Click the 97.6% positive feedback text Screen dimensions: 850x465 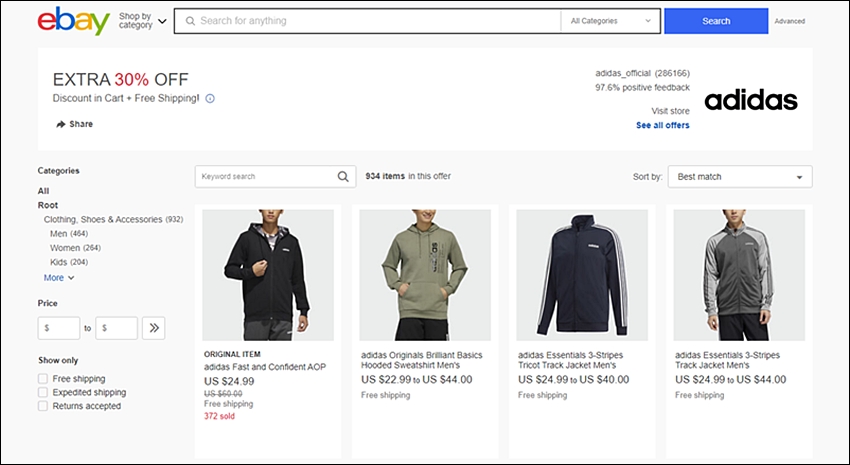point(642,87)
